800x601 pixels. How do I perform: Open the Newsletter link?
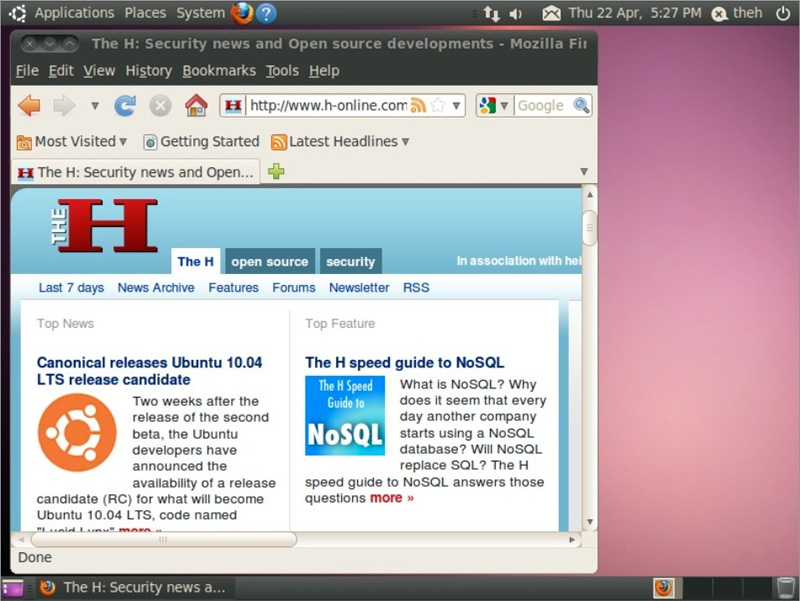pos(359,288)
